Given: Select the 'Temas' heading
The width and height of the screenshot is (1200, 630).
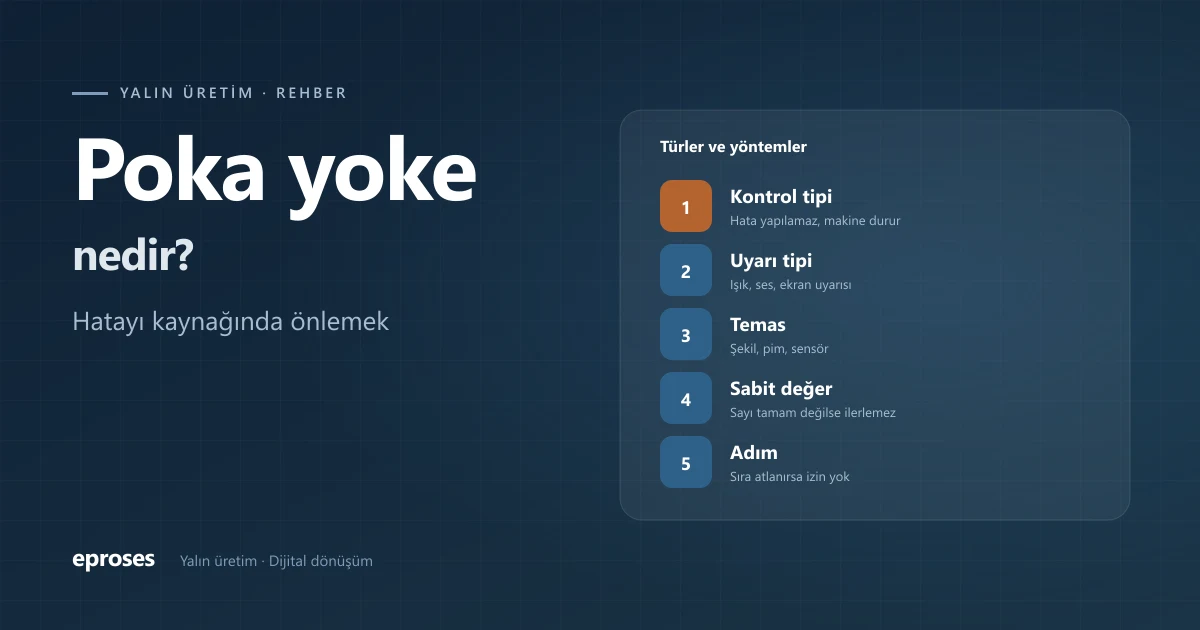Looking at the screenshot, I should (x=758, y=325).
